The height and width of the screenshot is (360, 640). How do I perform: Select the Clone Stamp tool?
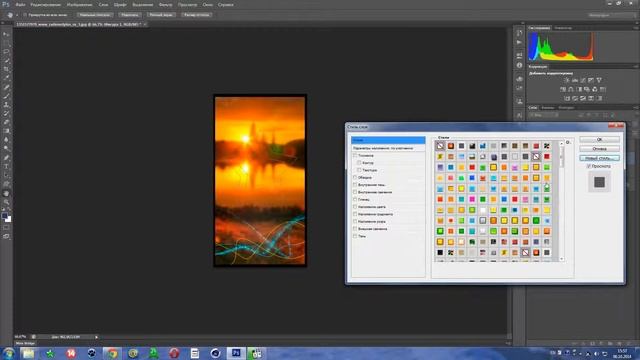pos(6,105)
